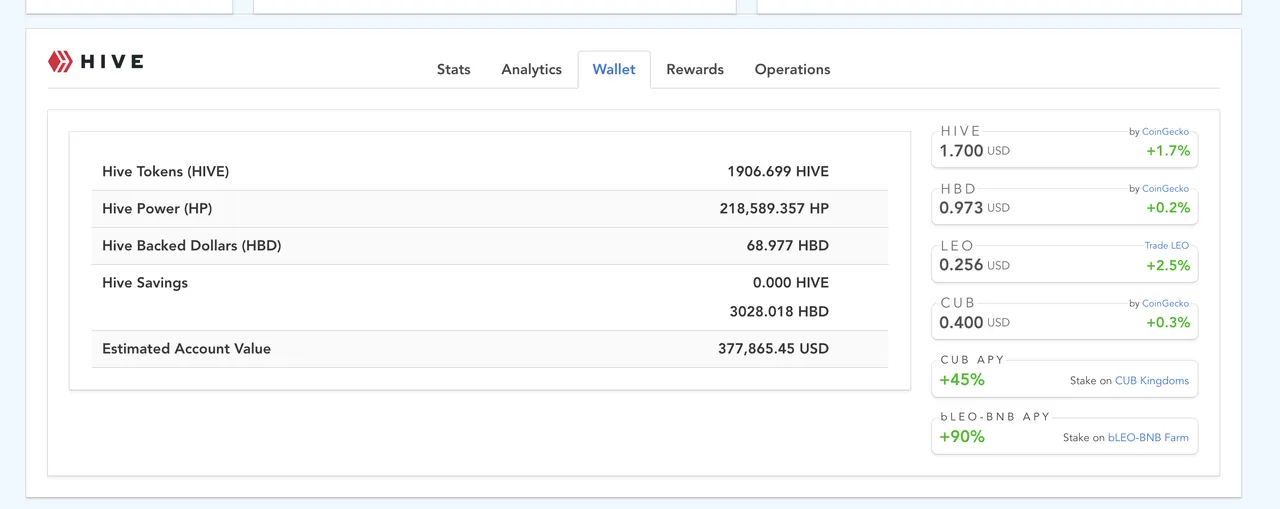
Task: Click the +45% CUB APY value
Action: point(962,380)
